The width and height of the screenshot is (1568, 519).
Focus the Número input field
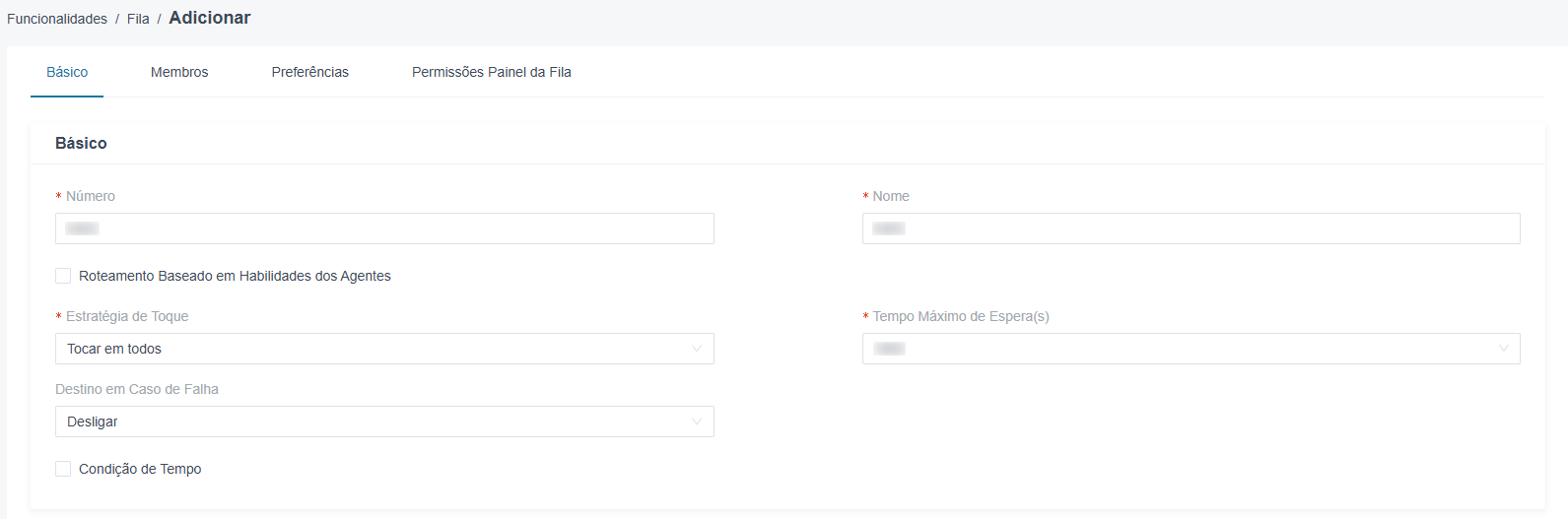[x=384, y=228]
